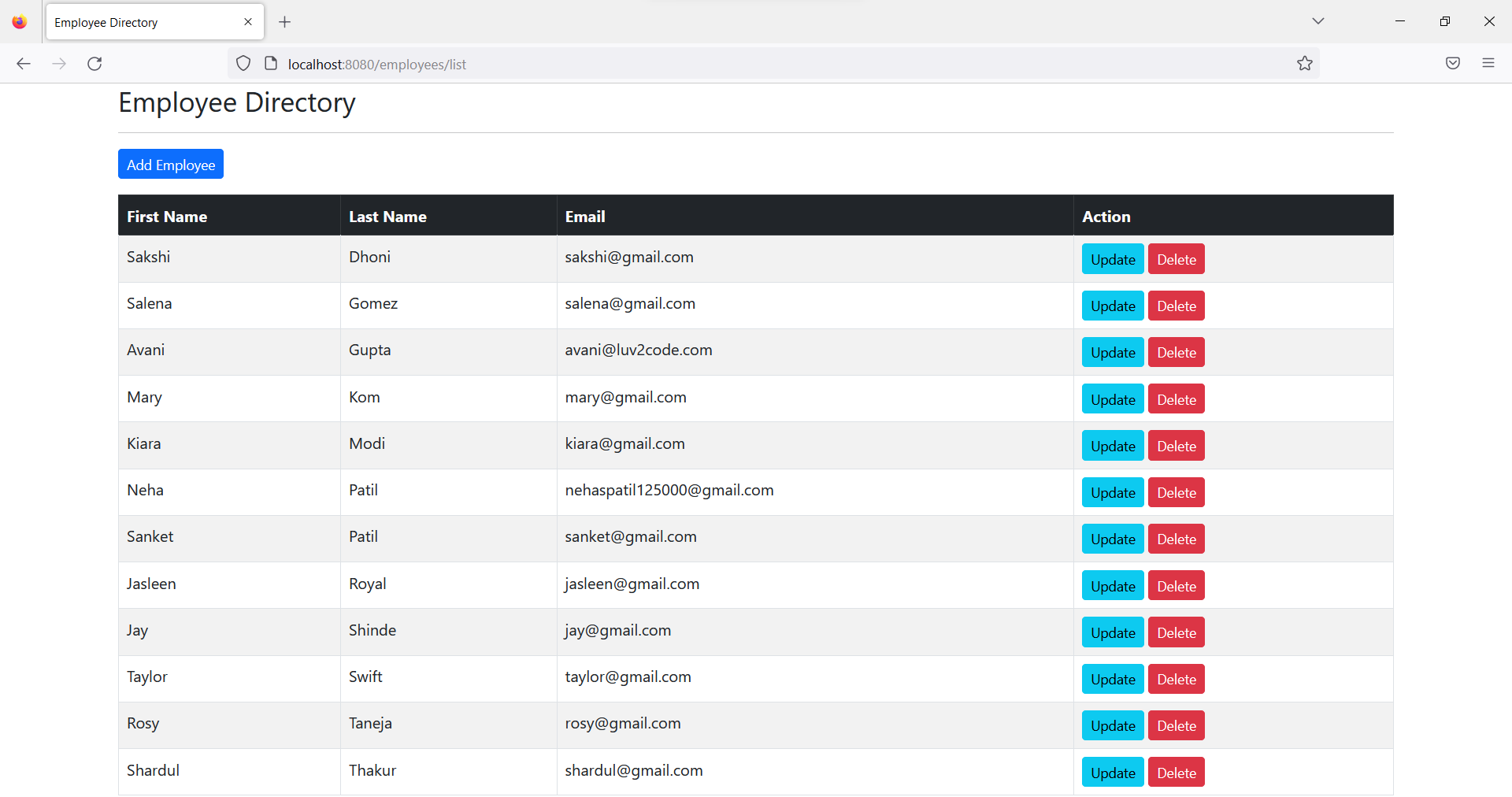The height and width of the screenshot is (797, 1512).
Task: Click the Add Employee button
Action: (x=170, y=164)
